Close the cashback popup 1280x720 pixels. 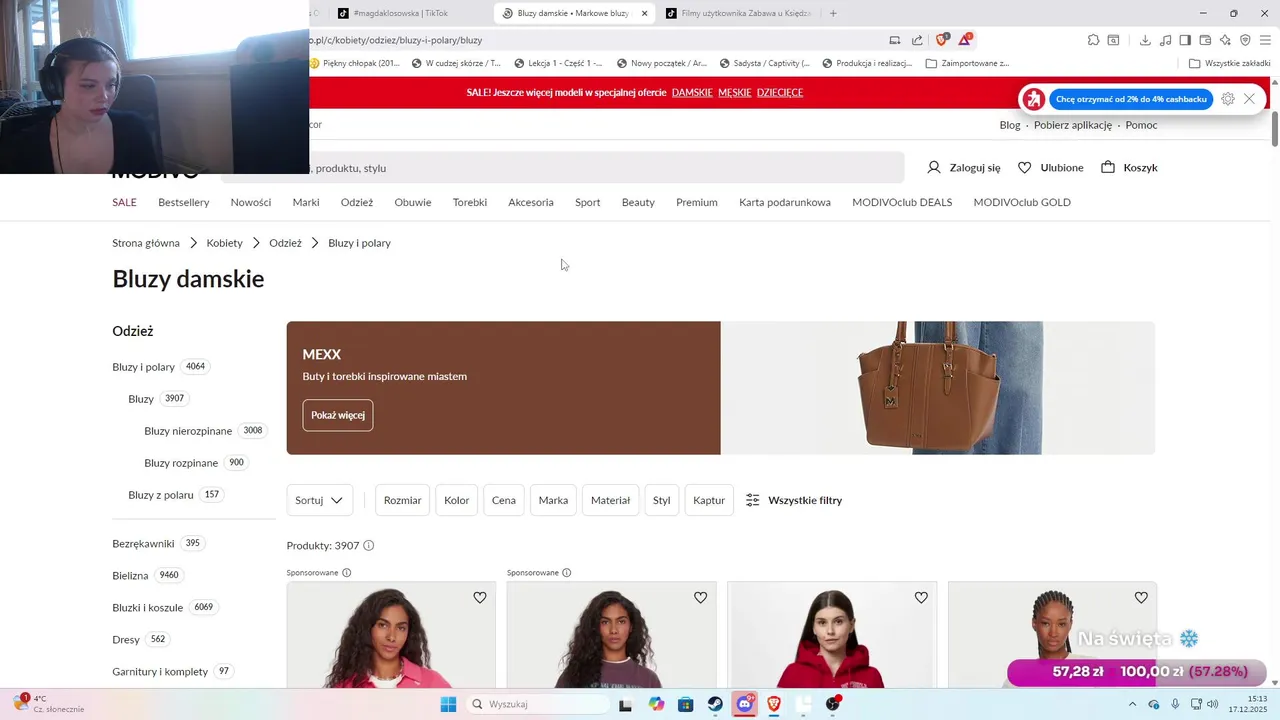click(x=1249, y=99)
